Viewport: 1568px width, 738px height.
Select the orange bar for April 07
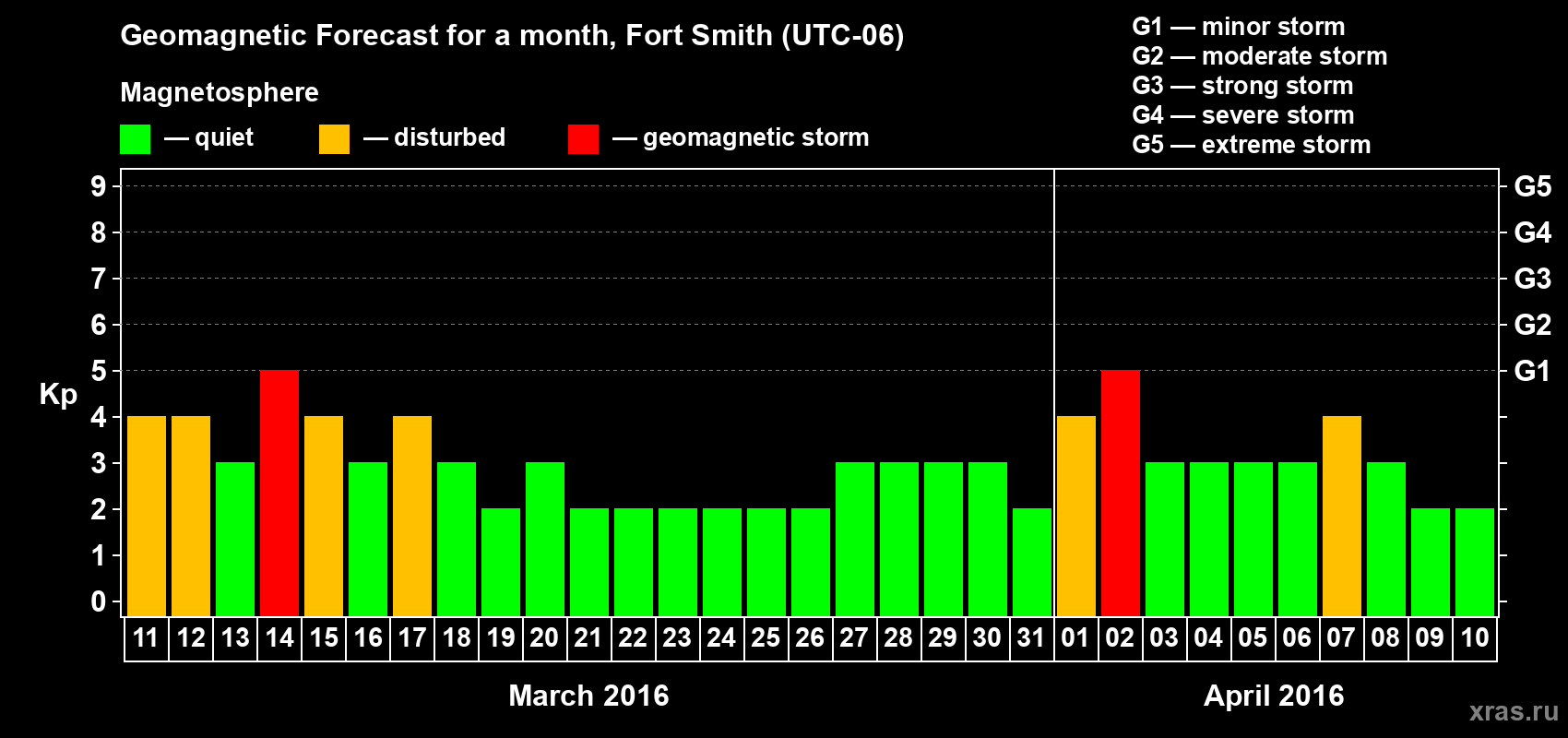1342,516
